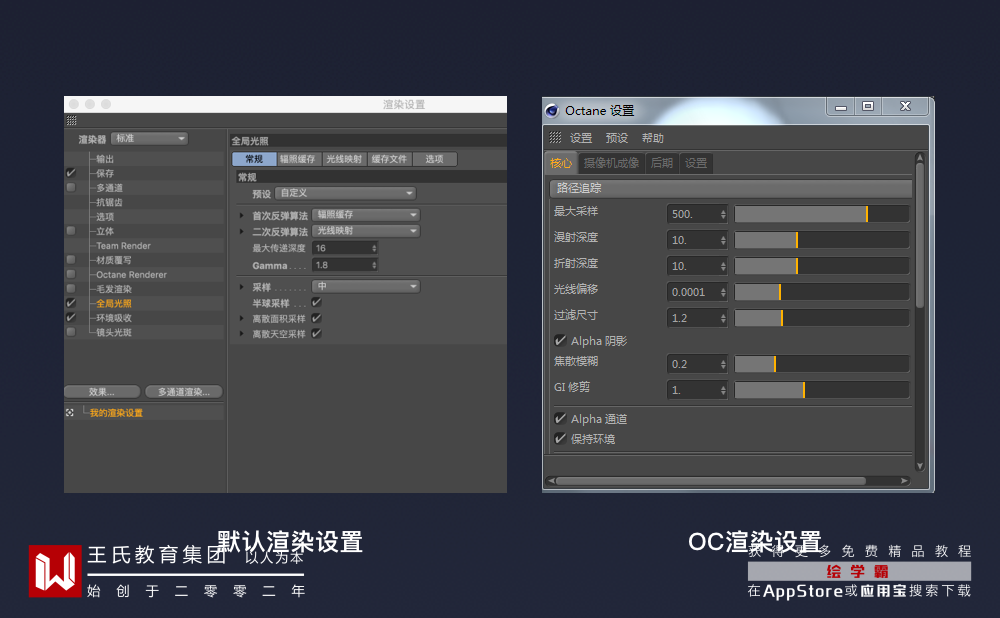Image resolution: width=1000 pixels, height=618 pixels.
Task: Open the 路径追踪 kernel dropdown
Action: tap(731, 188)
